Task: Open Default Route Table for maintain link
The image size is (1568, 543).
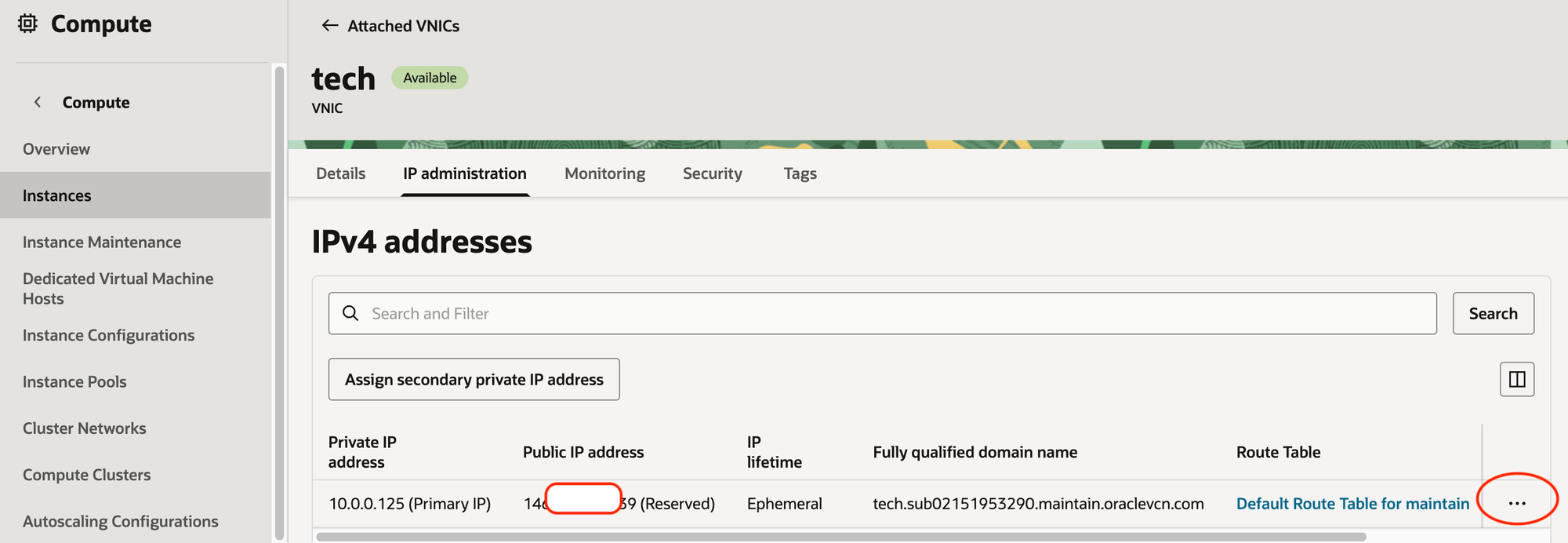Action: click(x=1352, y=504)
